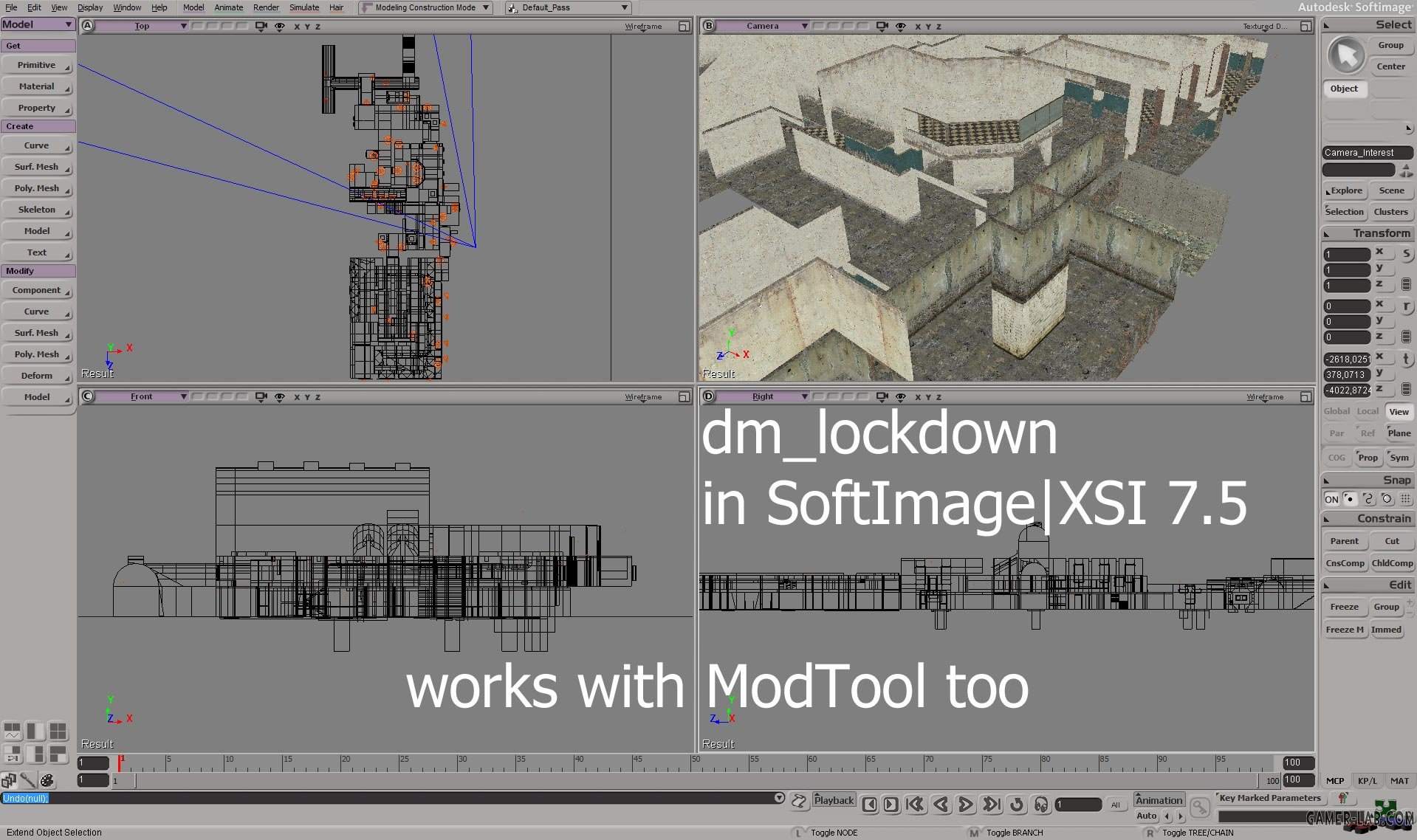Click the palette icon at bottom left
Screen dimensions: 1417x840
pos(47,780)
